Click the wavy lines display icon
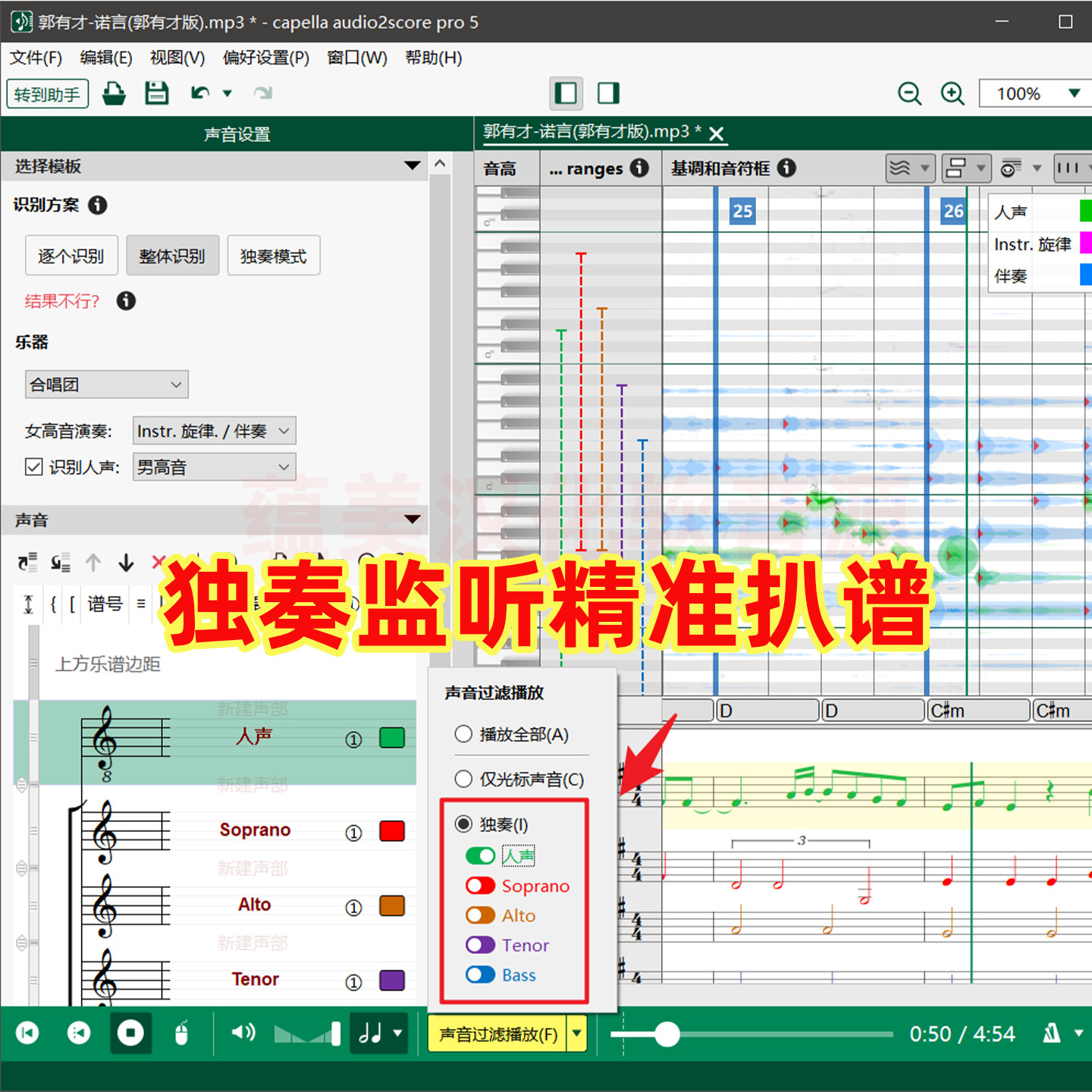Image resolution: width=1092 pixels, height=1092 pixels. pyautogui.click(x=900, y=168)
